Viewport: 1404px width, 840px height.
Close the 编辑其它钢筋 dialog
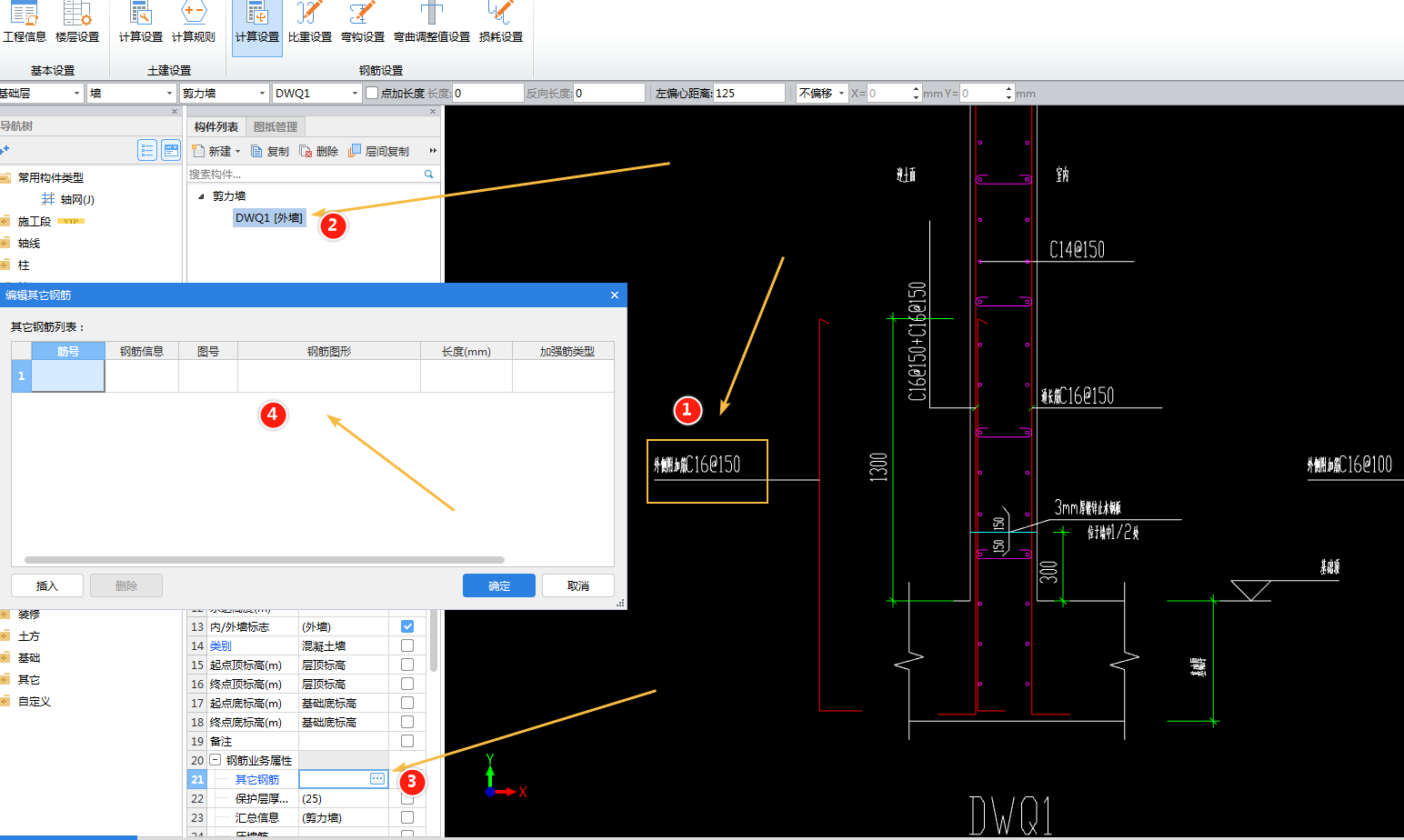(615, 295)
